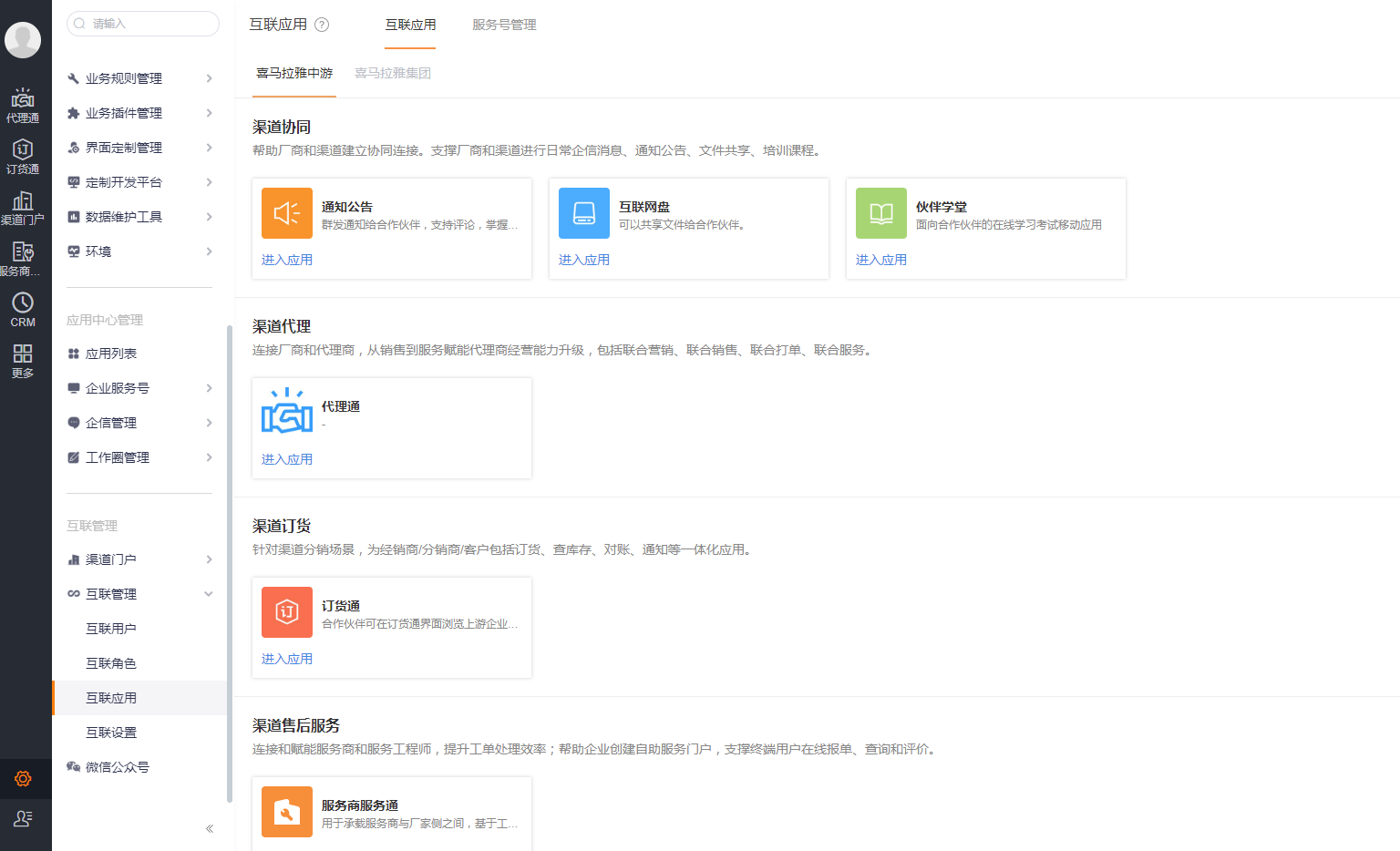The image size is (1400, 851).
Task: Open the 代理通 icon in left rail
Action: pyautogui.click(x=23, y=98)
